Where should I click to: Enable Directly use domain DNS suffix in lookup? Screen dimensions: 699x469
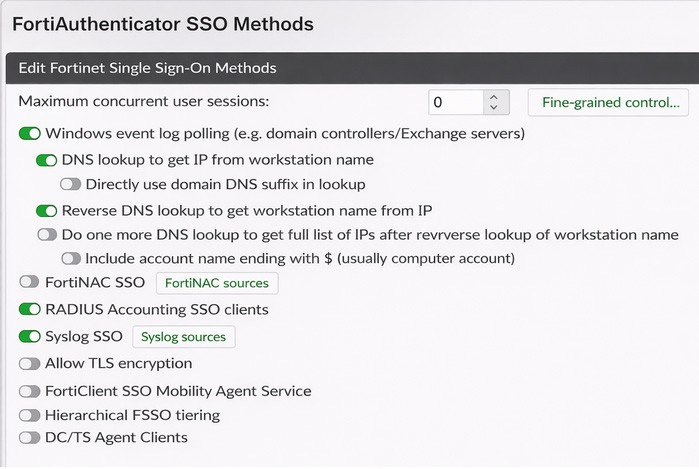(x=71, y=184)
